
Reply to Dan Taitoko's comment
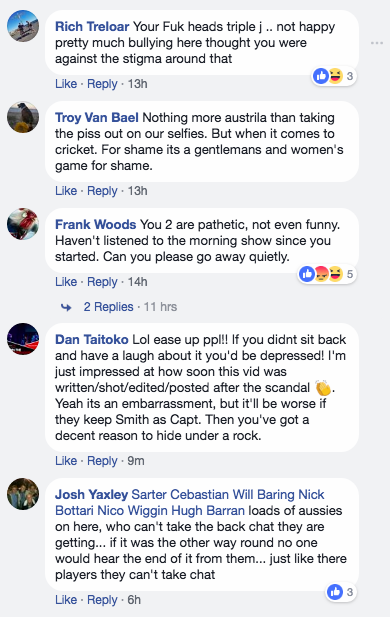[102, 461]
